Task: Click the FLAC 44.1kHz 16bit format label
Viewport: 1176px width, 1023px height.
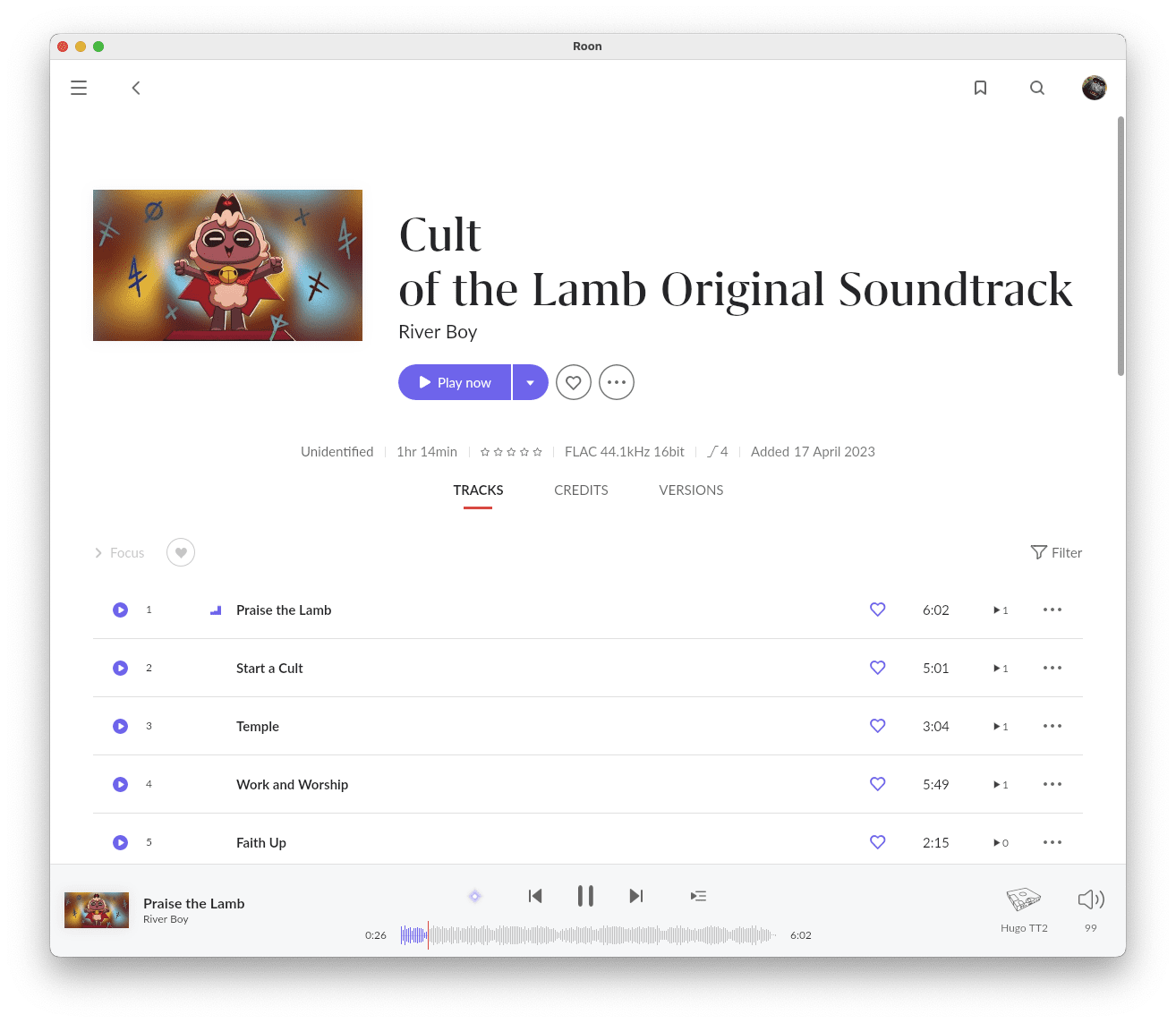Action: click(624, 452)
